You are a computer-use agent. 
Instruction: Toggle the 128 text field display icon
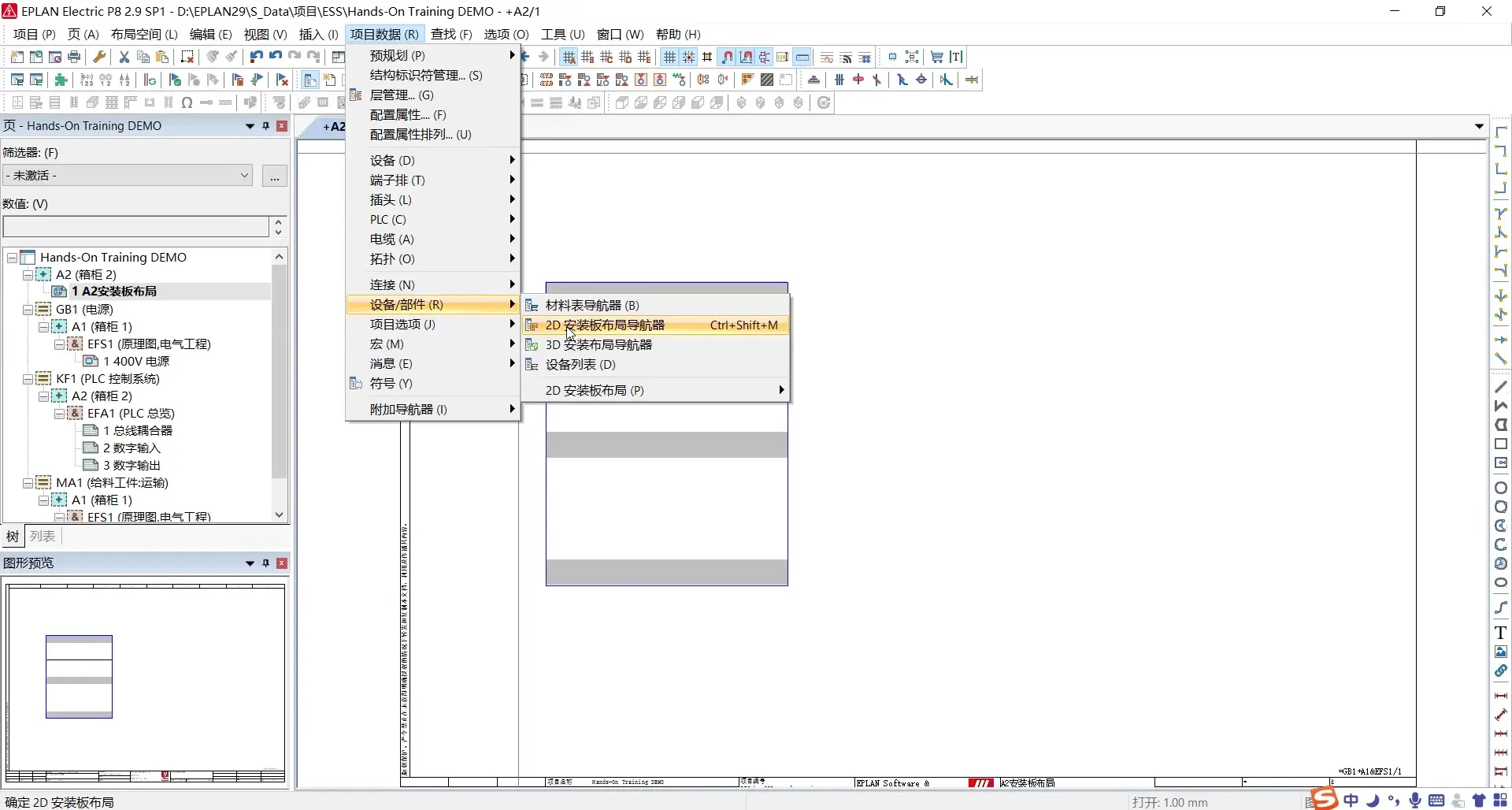tap(782, 57)
